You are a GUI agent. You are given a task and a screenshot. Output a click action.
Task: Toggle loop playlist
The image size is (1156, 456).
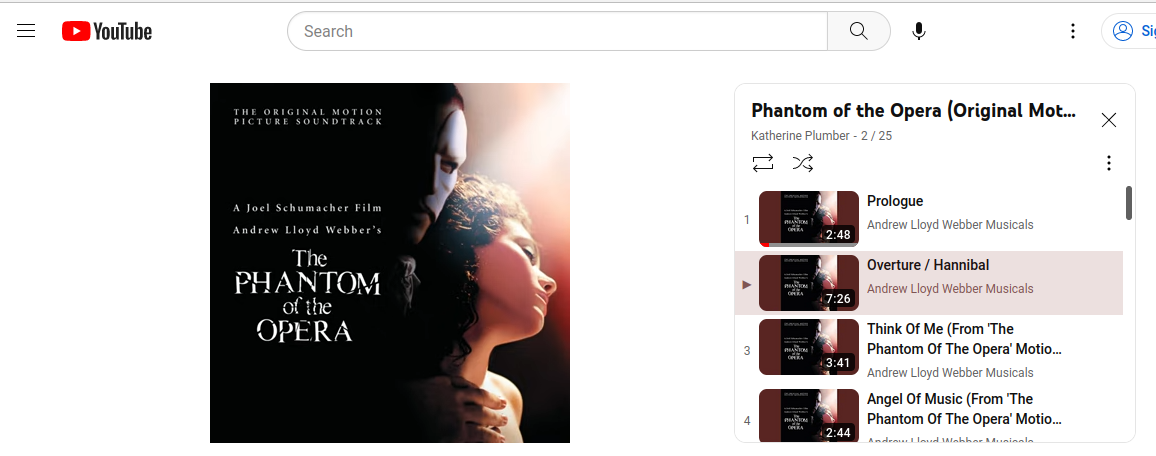[x=763, y=163]
